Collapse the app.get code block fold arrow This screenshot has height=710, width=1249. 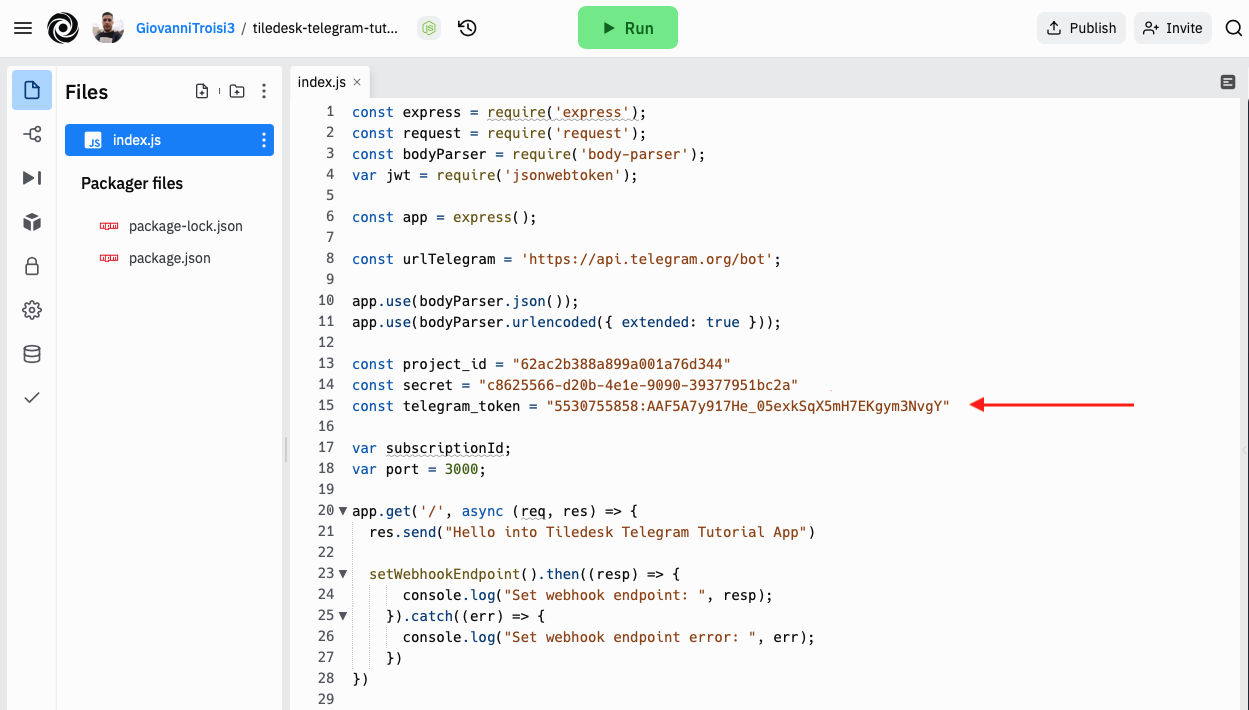pyautogui.click(x=343, y=511)
